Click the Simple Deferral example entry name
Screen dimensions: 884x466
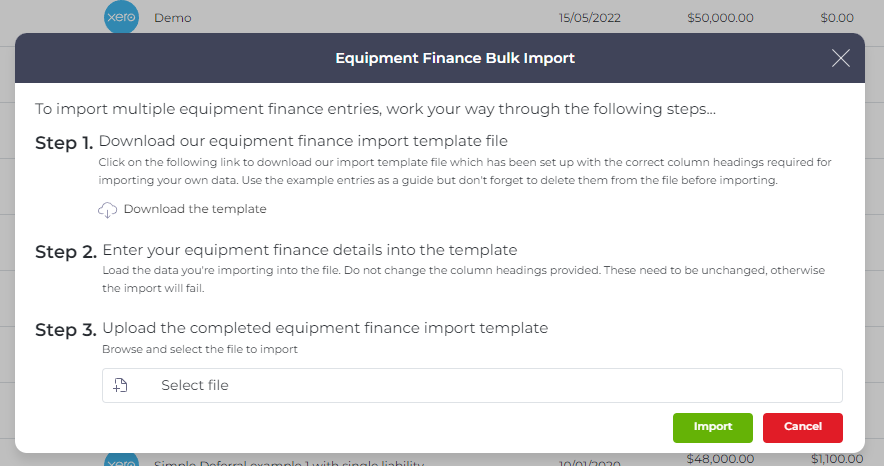point(289,462)
